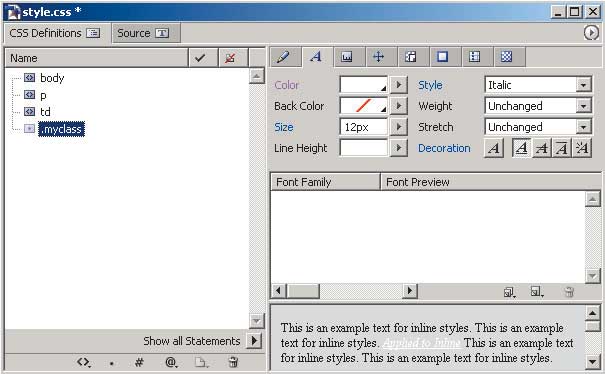Toggle strikethrough decoration A button

coord(542,148)
